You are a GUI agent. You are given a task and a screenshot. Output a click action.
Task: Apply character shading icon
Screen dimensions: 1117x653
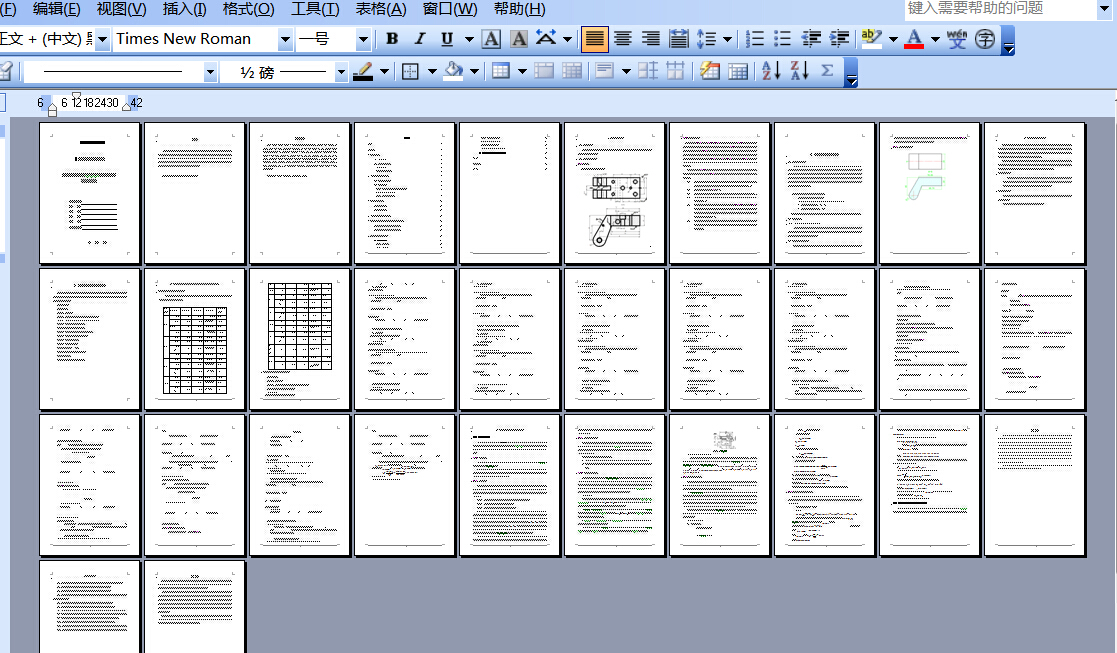(519, 39)
